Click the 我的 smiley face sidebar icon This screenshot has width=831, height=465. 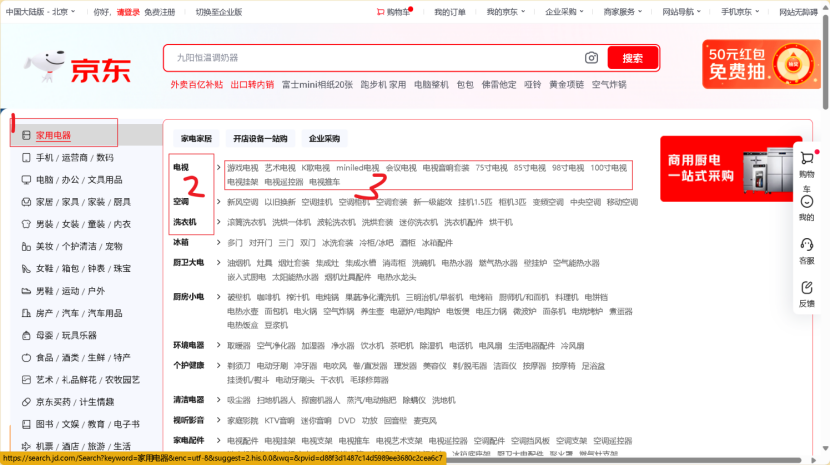[807, 201]
